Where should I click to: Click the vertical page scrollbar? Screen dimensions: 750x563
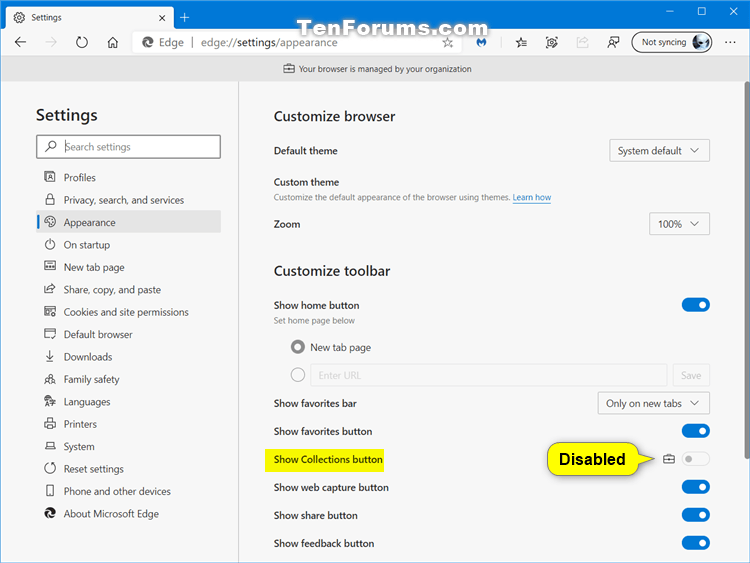click(747, 270)
